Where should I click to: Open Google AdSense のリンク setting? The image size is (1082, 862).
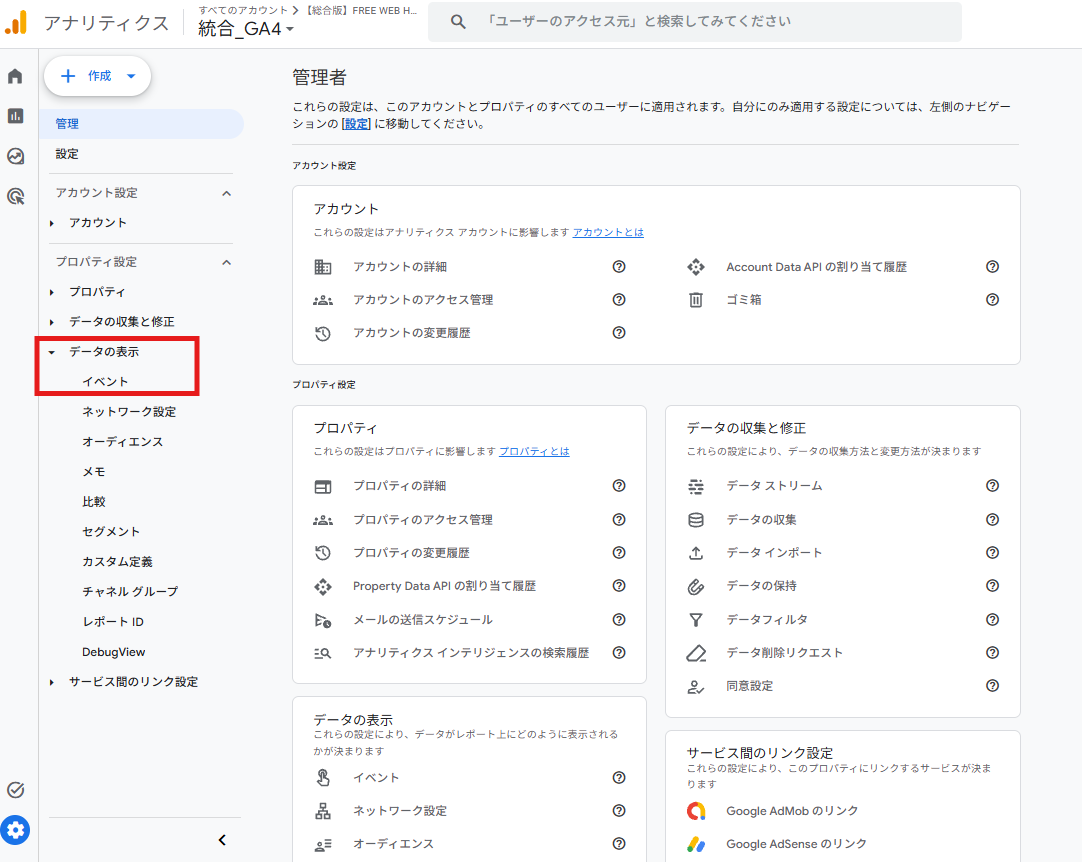796,844
